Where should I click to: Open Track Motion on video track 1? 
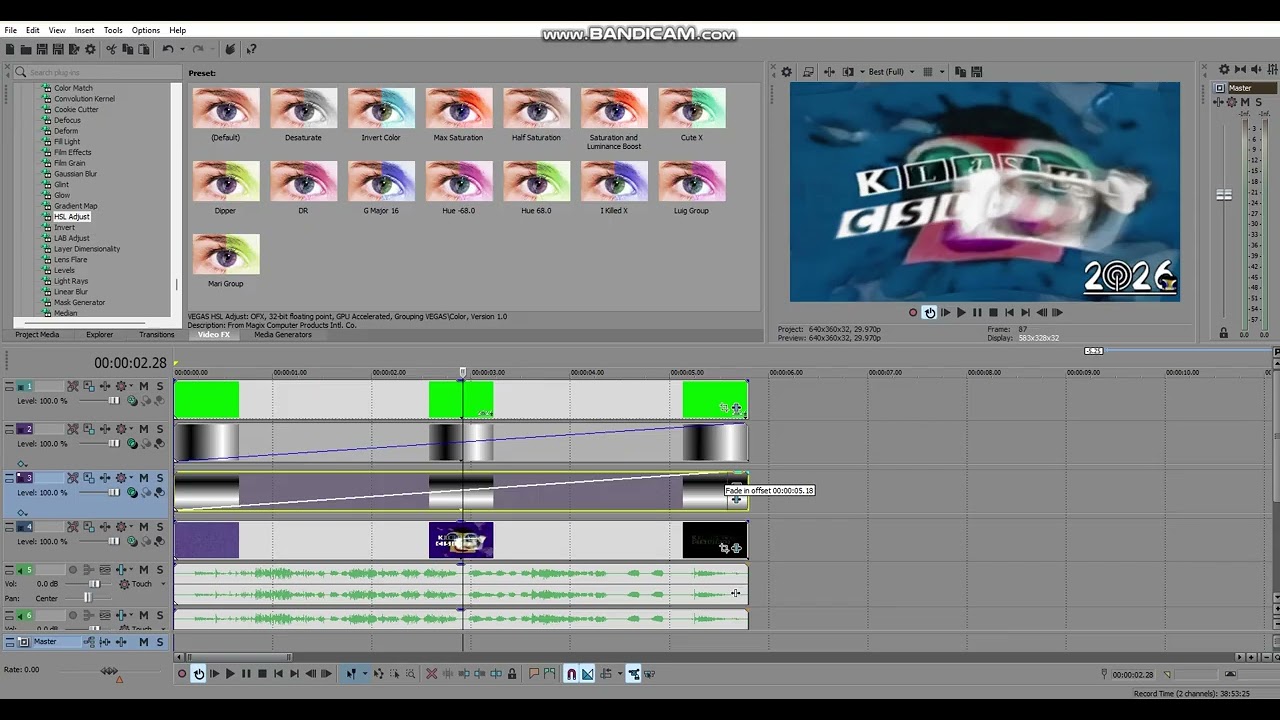coord(89,386)
